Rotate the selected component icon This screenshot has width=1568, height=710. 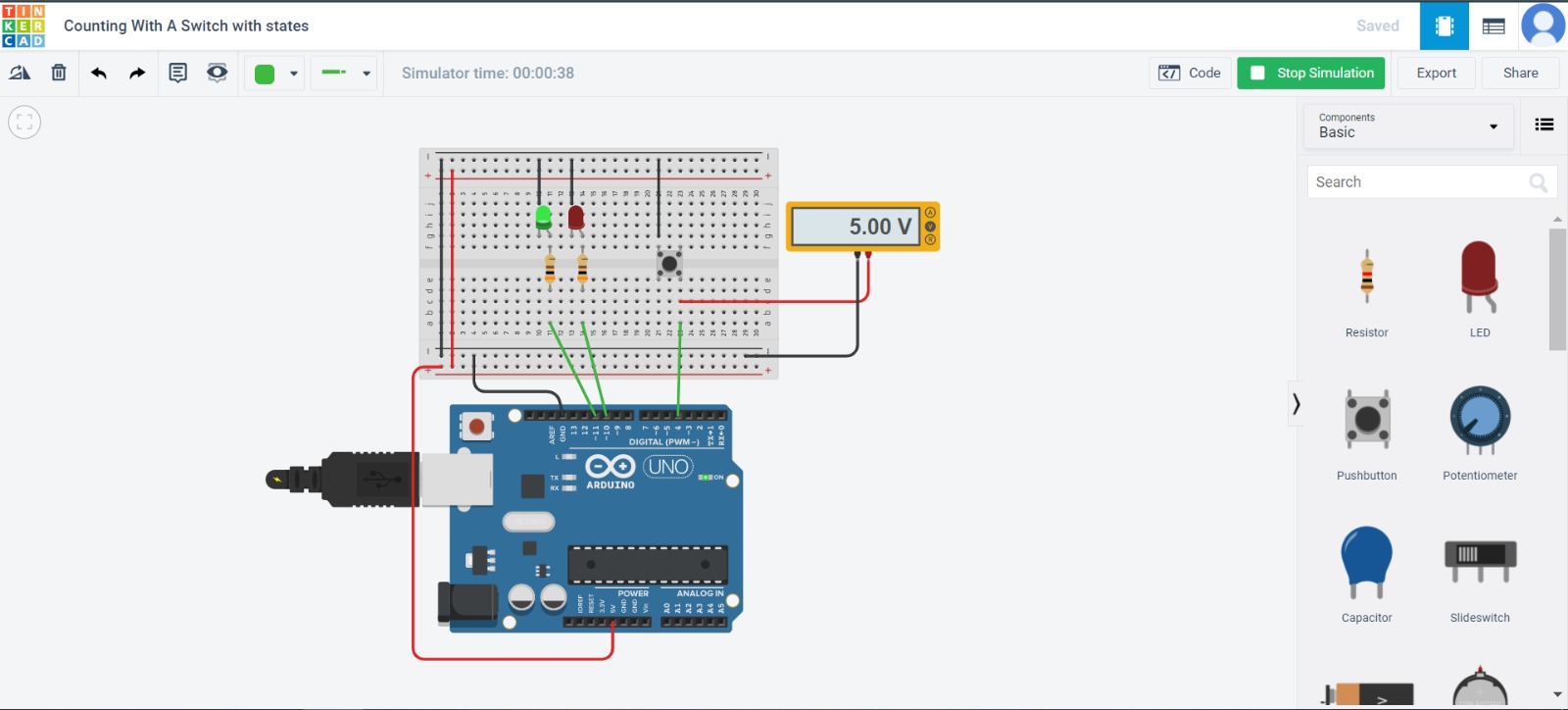pyautogui.click(x=20, y=73)
